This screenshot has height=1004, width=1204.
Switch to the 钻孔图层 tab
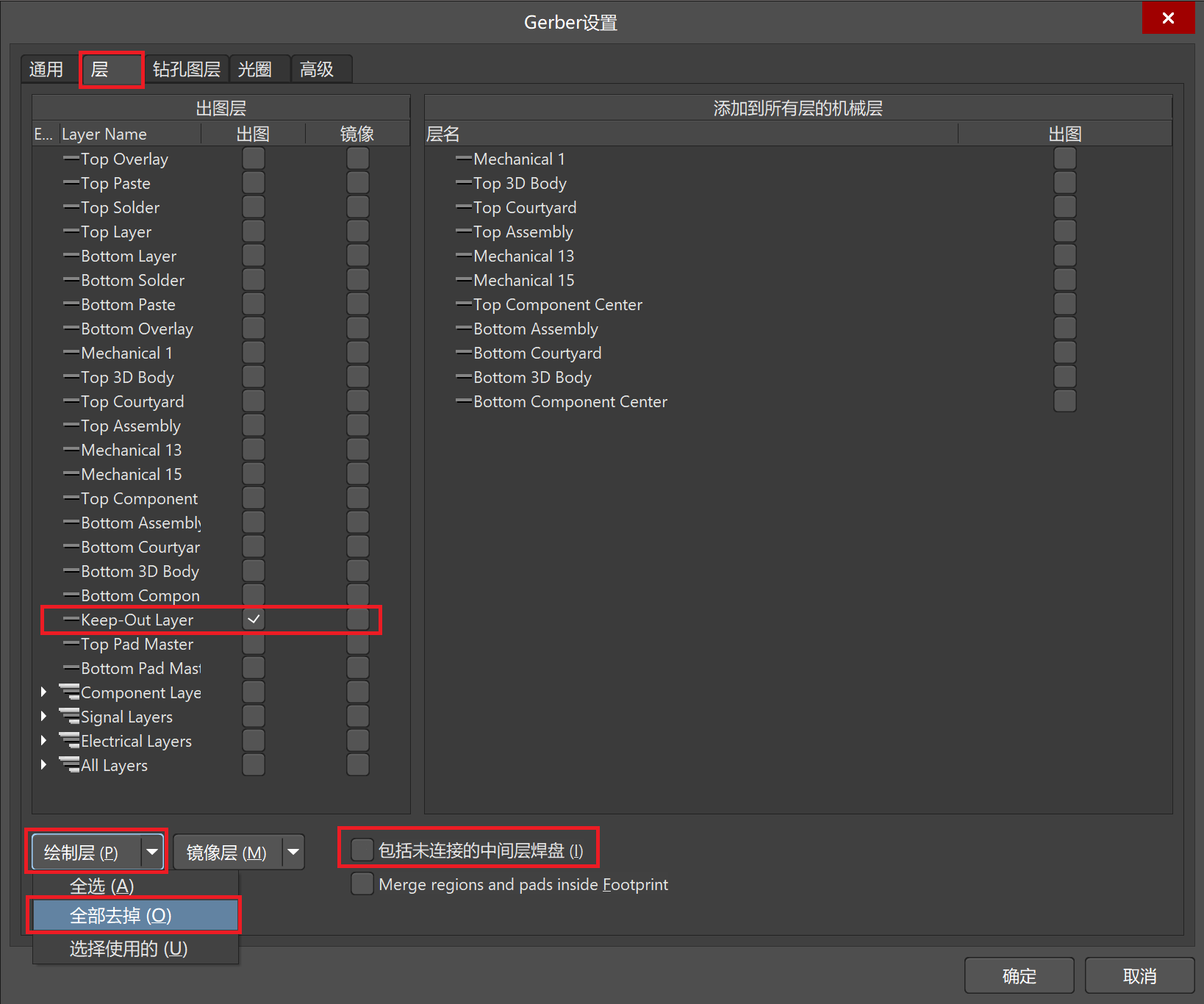187,70
